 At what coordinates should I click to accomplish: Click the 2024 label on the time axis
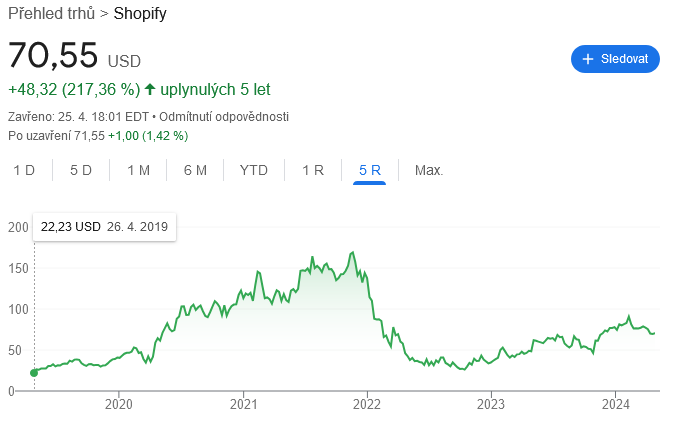616,404
